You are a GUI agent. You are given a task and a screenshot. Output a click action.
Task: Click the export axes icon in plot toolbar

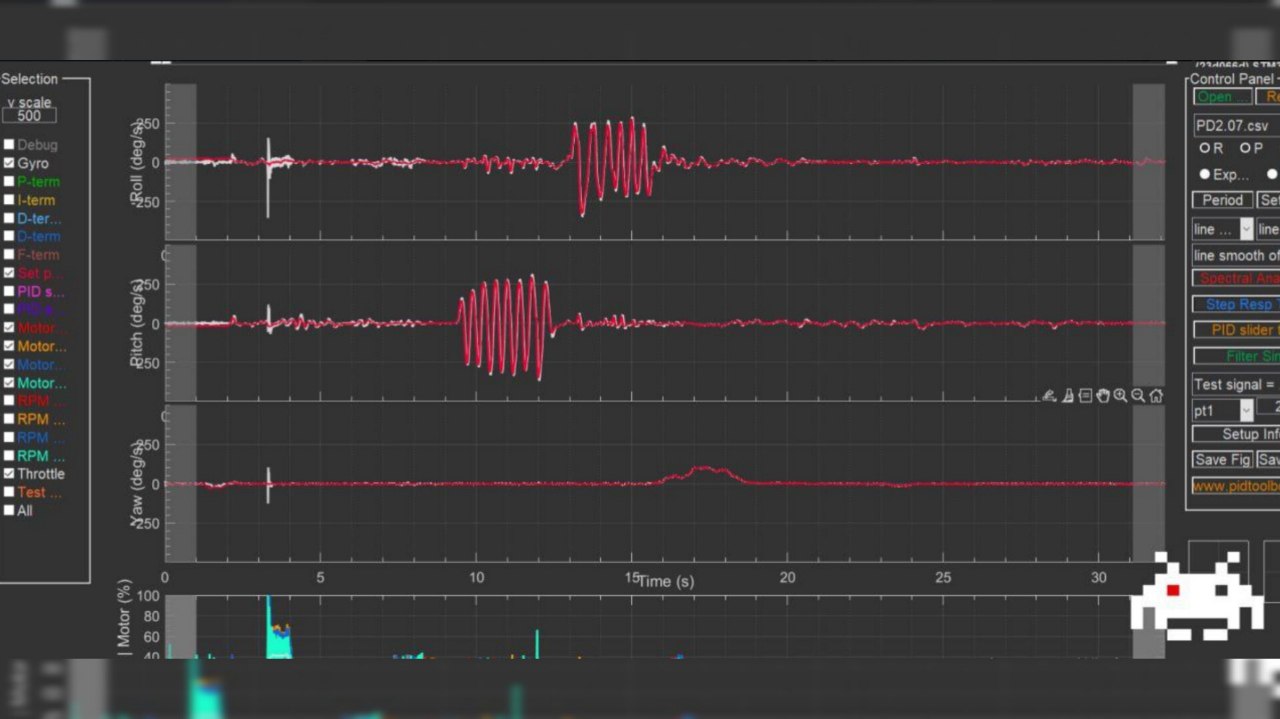[x=1049, y=396]
